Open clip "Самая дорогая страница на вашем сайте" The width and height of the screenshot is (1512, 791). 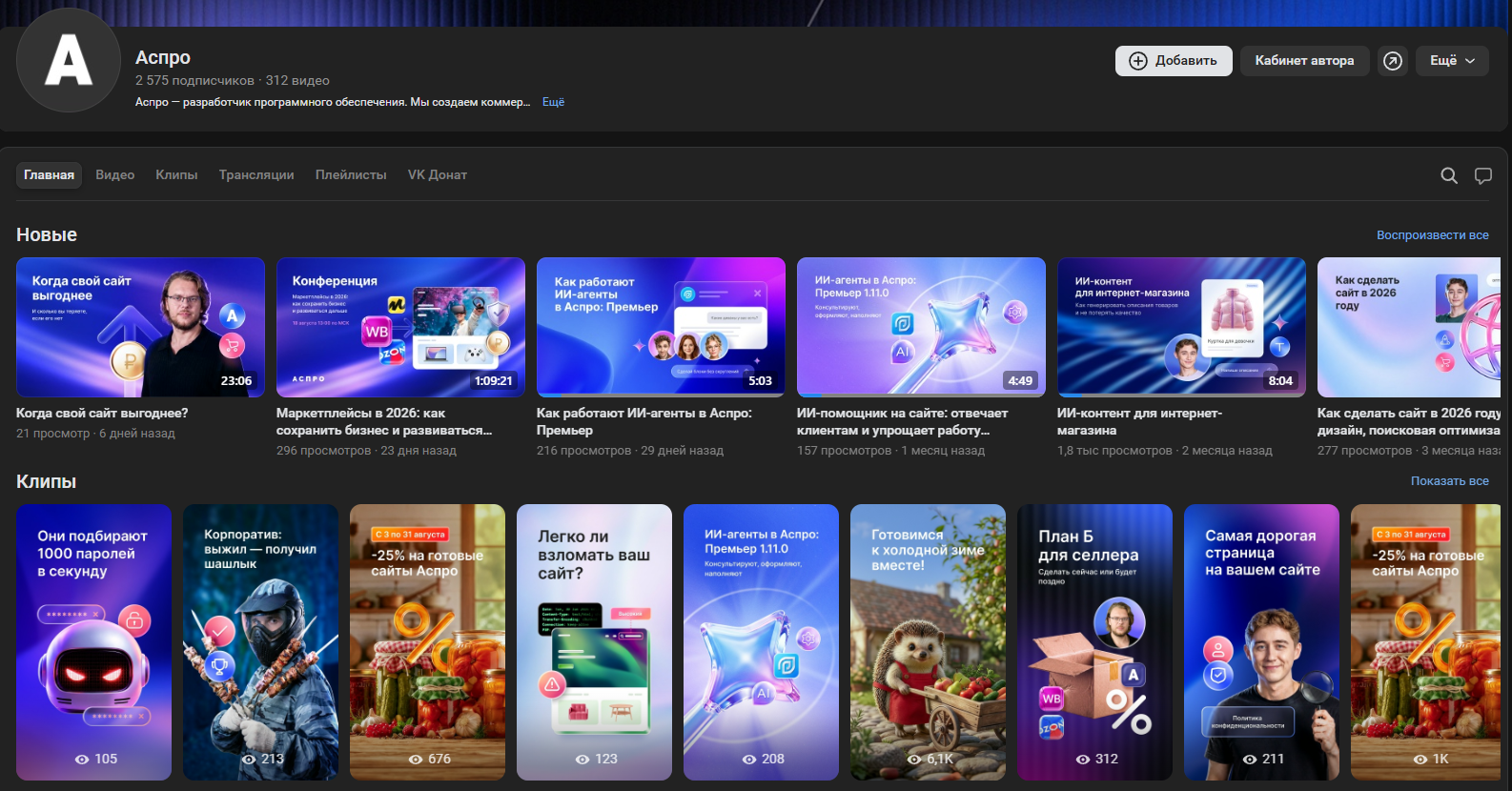1261,642
